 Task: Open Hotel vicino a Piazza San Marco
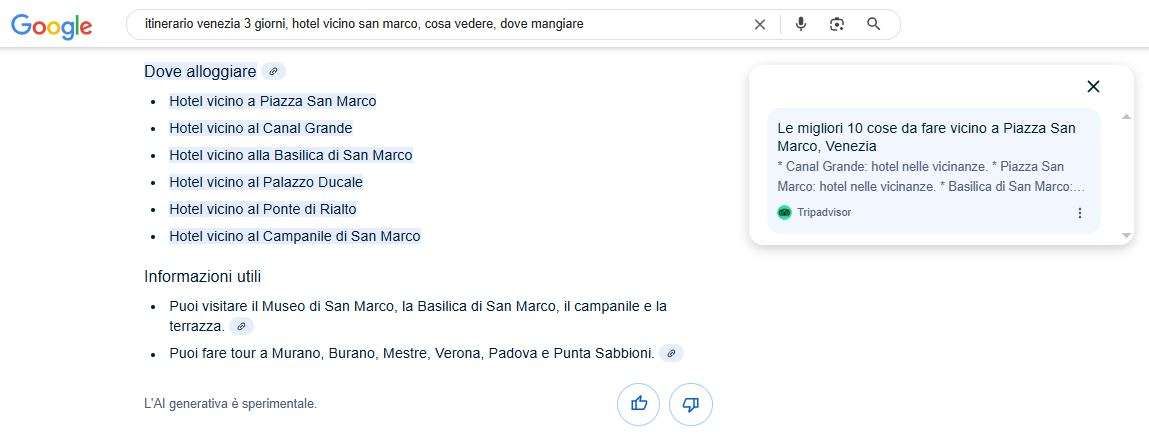272,101
